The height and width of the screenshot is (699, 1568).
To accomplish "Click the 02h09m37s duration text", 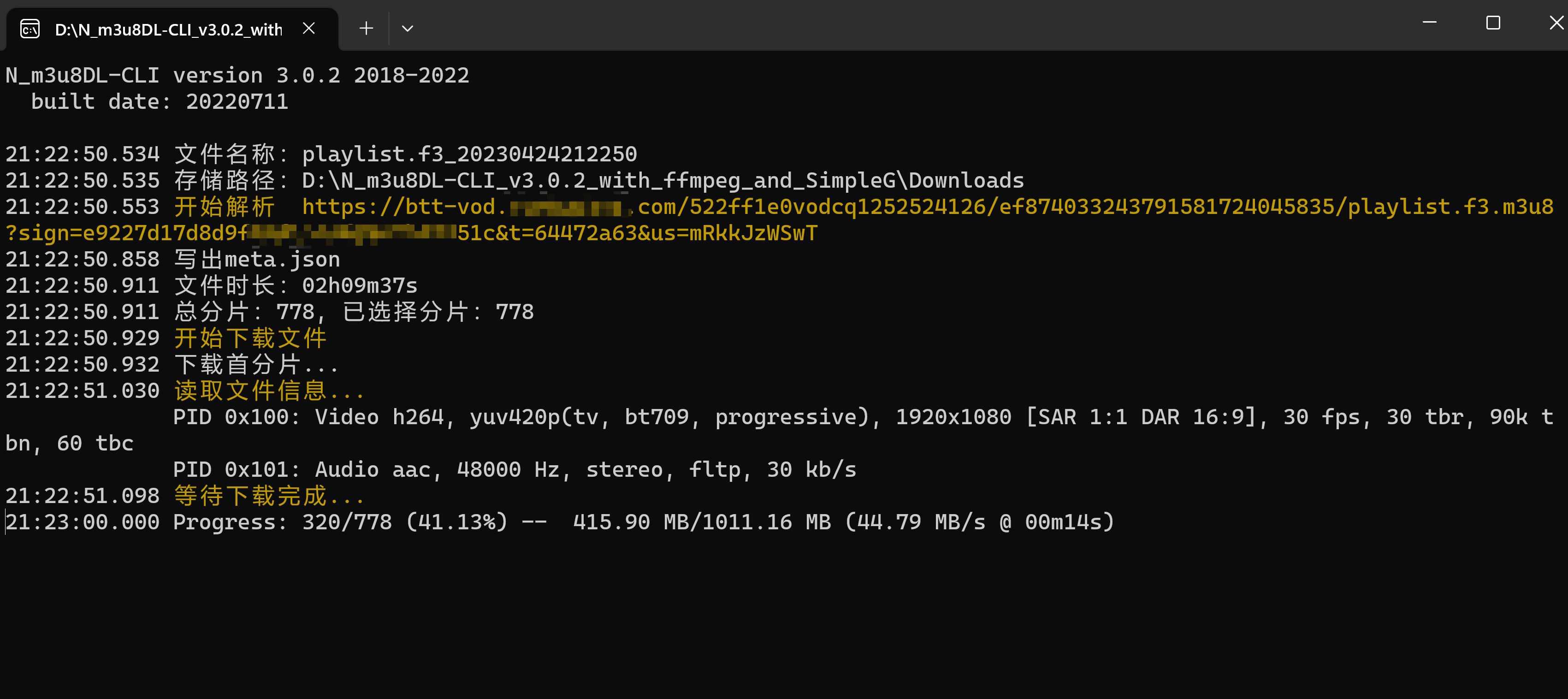I will (360, 285).
